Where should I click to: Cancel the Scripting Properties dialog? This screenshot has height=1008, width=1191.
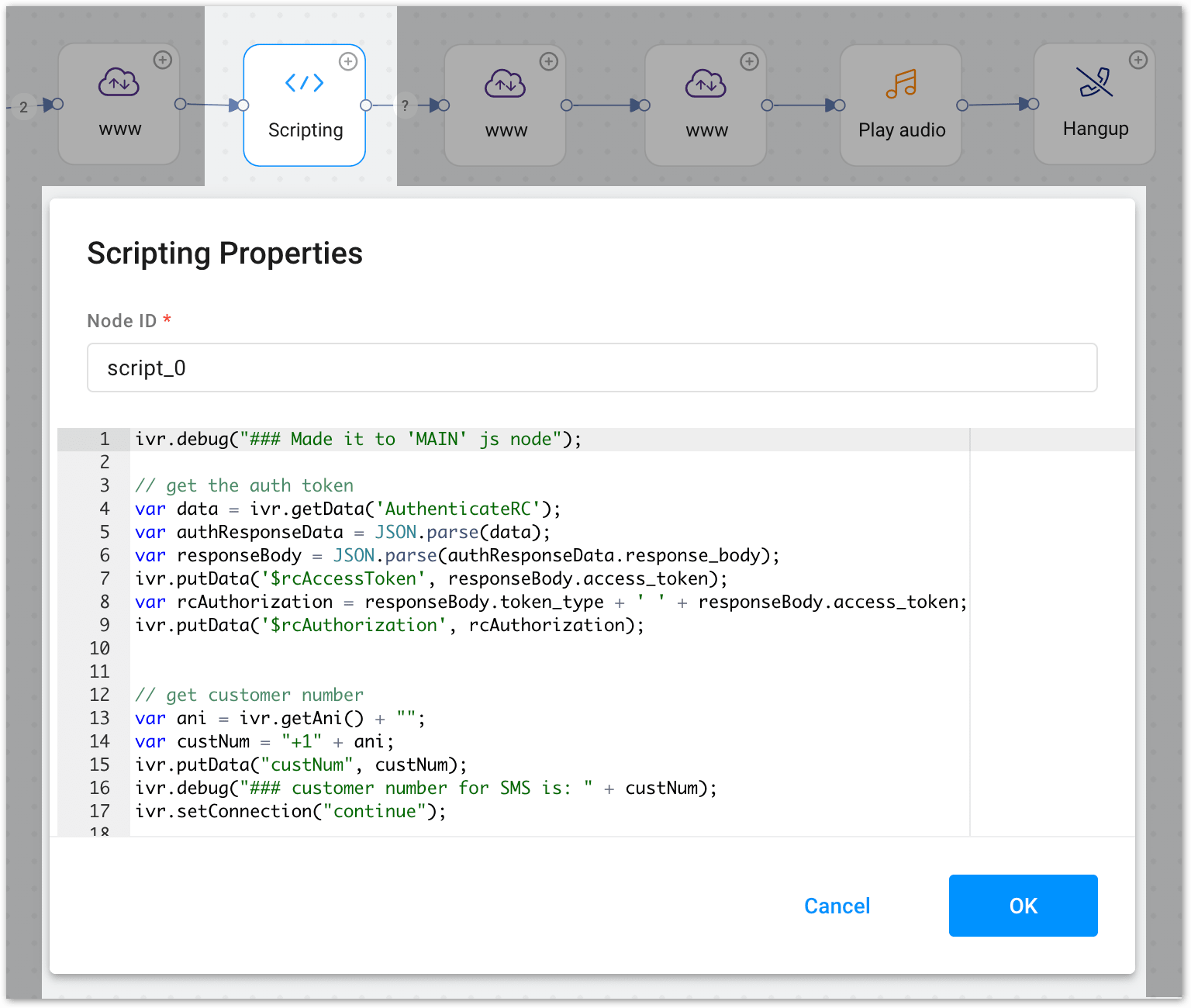tap(837, 906)
